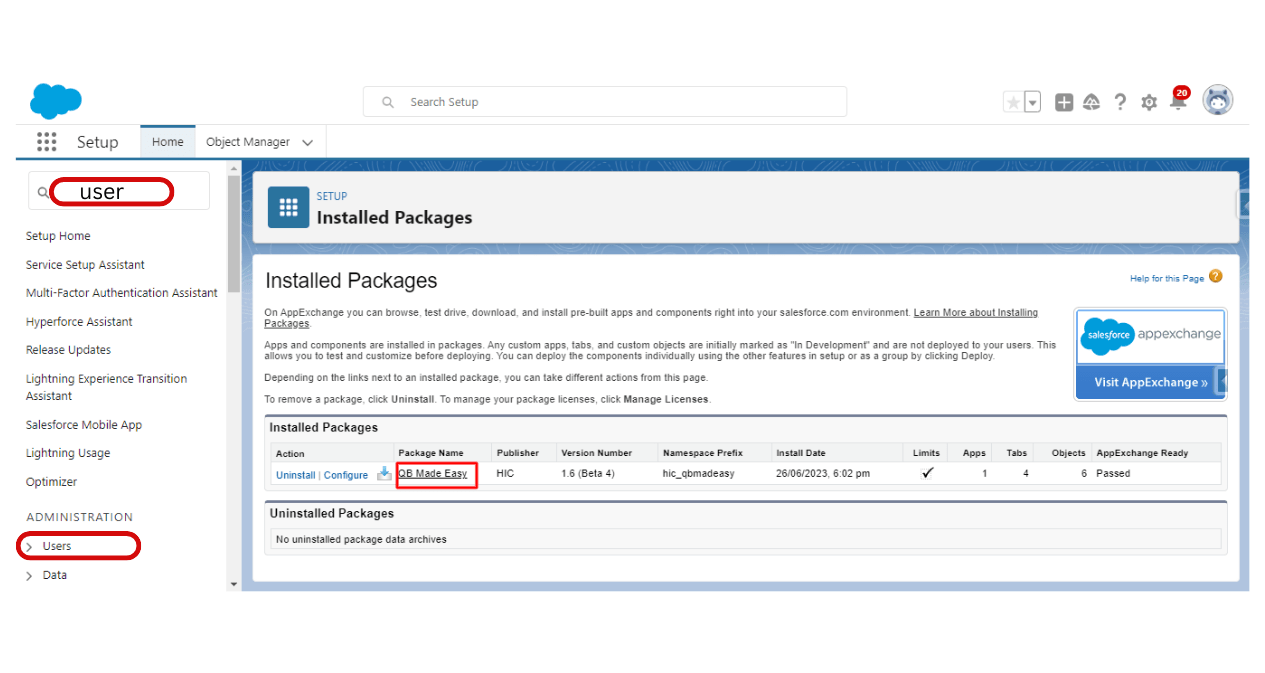Open Multi-Factor Authentication Assistant
This screenshot has width=1265, height=673.
(122, 293)
